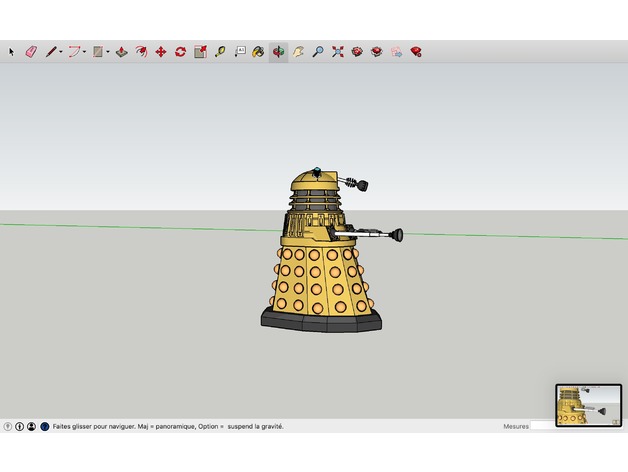Screen dimensions: 628x472
Task: Activate the Push/Pull tool
Action: click(x=122, y=51)
